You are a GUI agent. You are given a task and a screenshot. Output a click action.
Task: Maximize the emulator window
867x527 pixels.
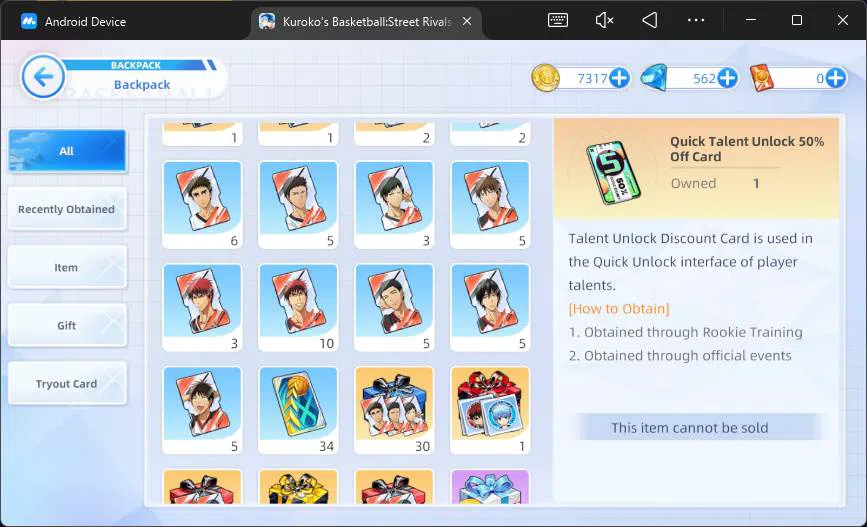pyautogui.click(x=796, y=20)
